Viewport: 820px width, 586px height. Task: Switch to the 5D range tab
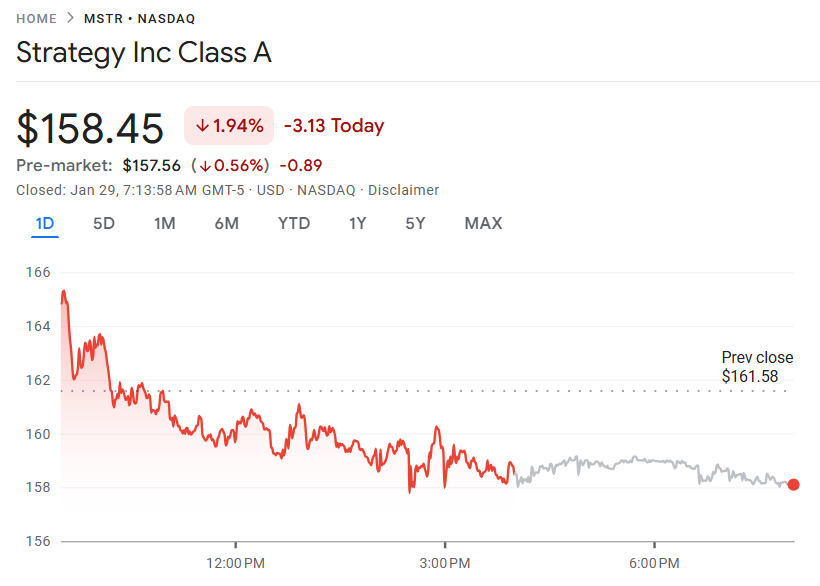104,223
